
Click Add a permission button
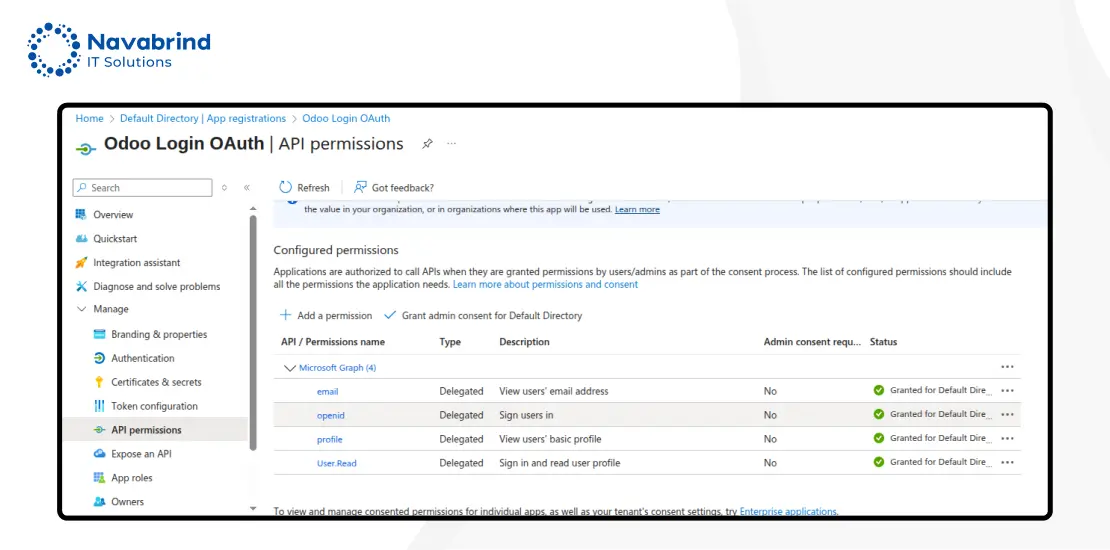326,316
